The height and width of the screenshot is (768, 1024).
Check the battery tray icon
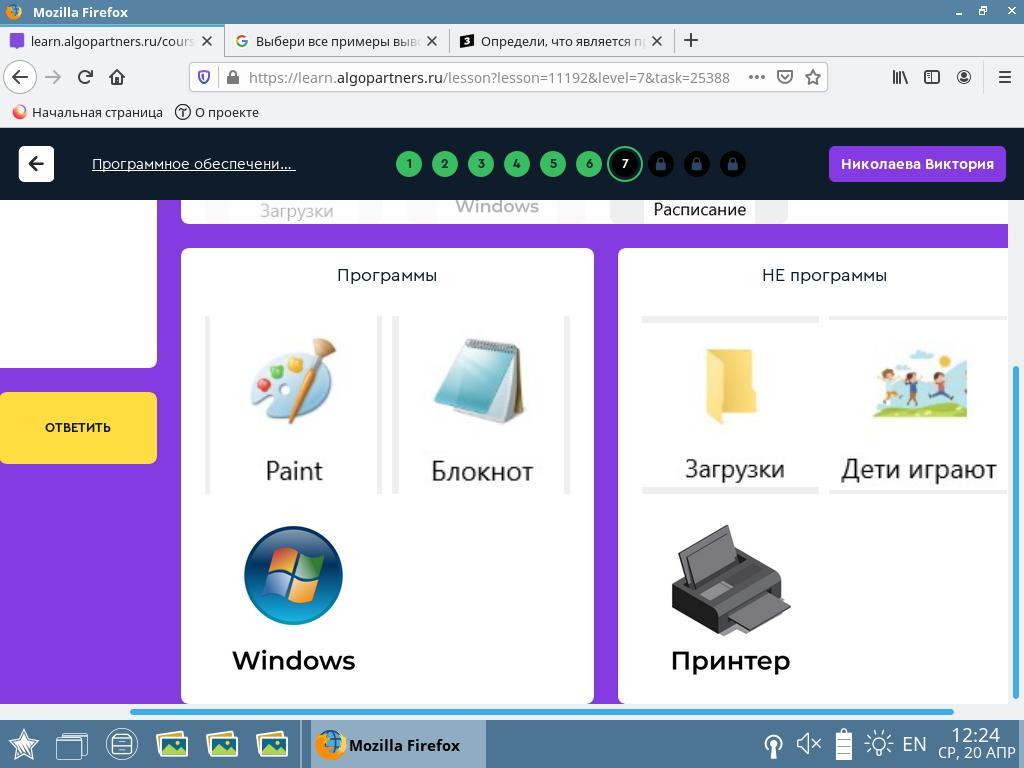pos(844,744)
